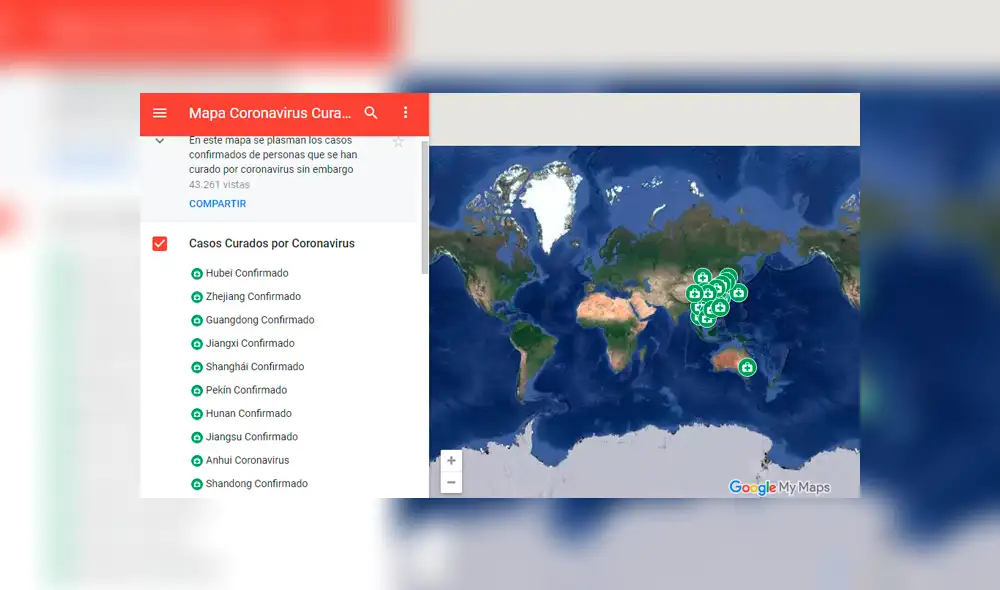
Task: Zoom in using the plus control
Action: point(451,460)
